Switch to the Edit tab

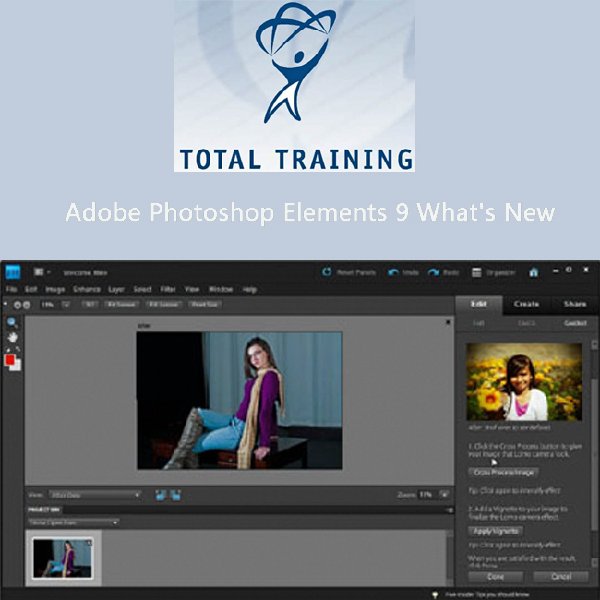[479, 304]
